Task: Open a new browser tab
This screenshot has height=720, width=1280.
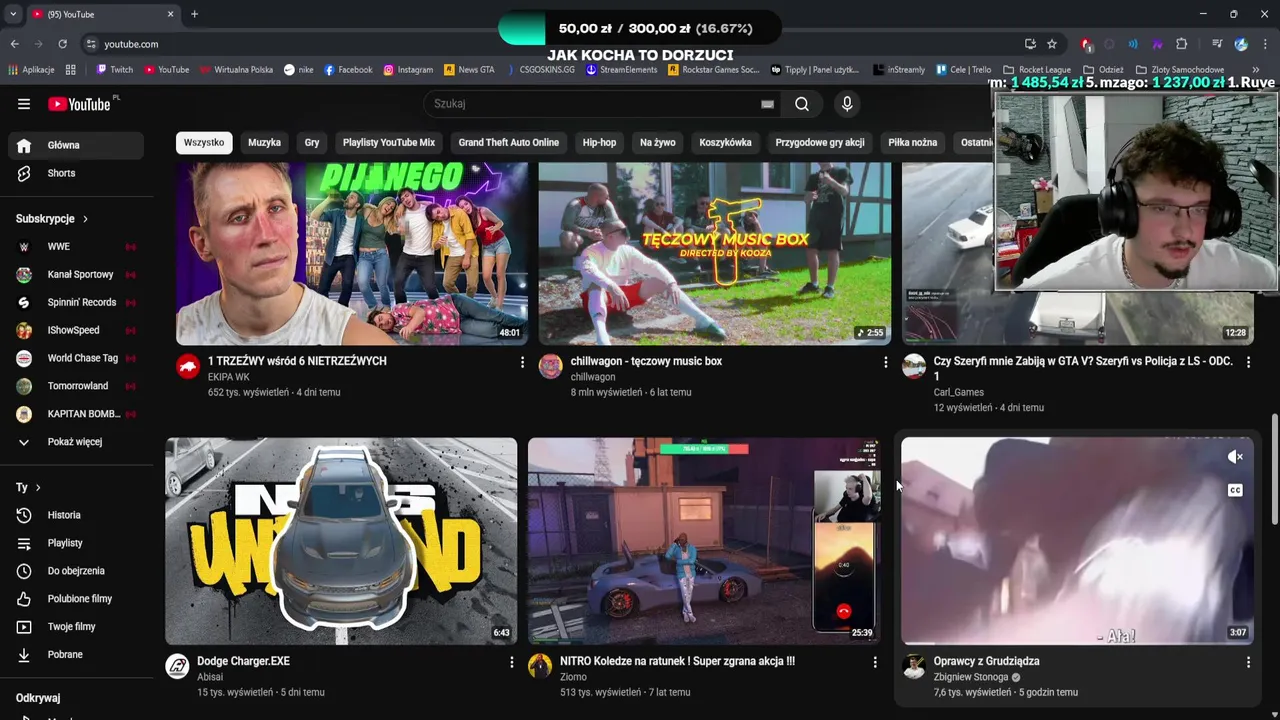Action: coord(194,14)
